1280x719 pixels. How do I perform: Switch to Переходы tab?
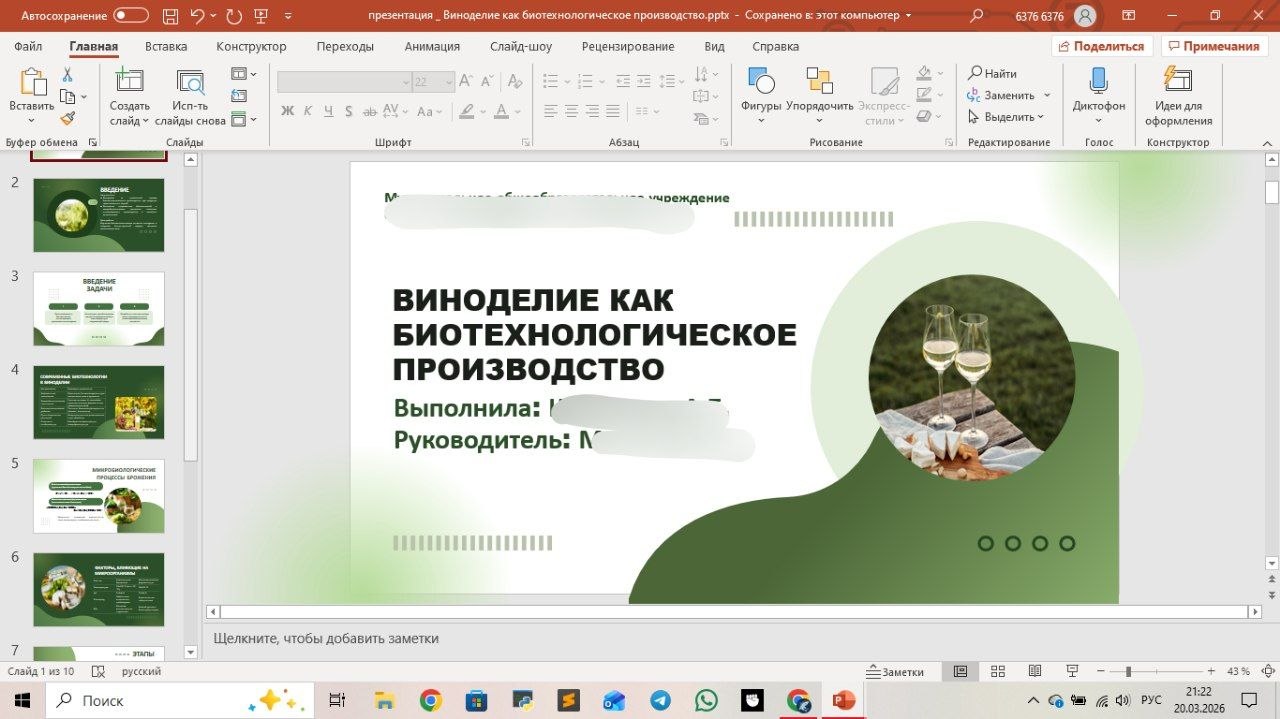[x=345, y=46]
